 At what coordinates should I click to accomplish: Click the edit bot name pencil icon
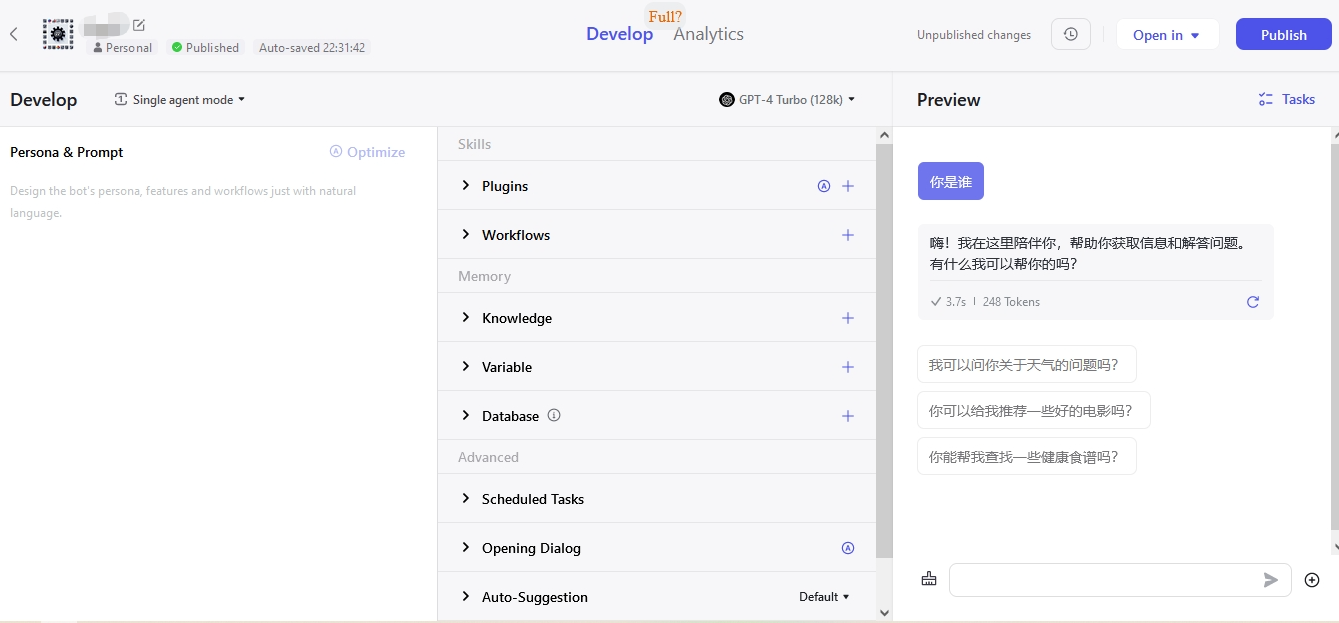click(139, 25)
